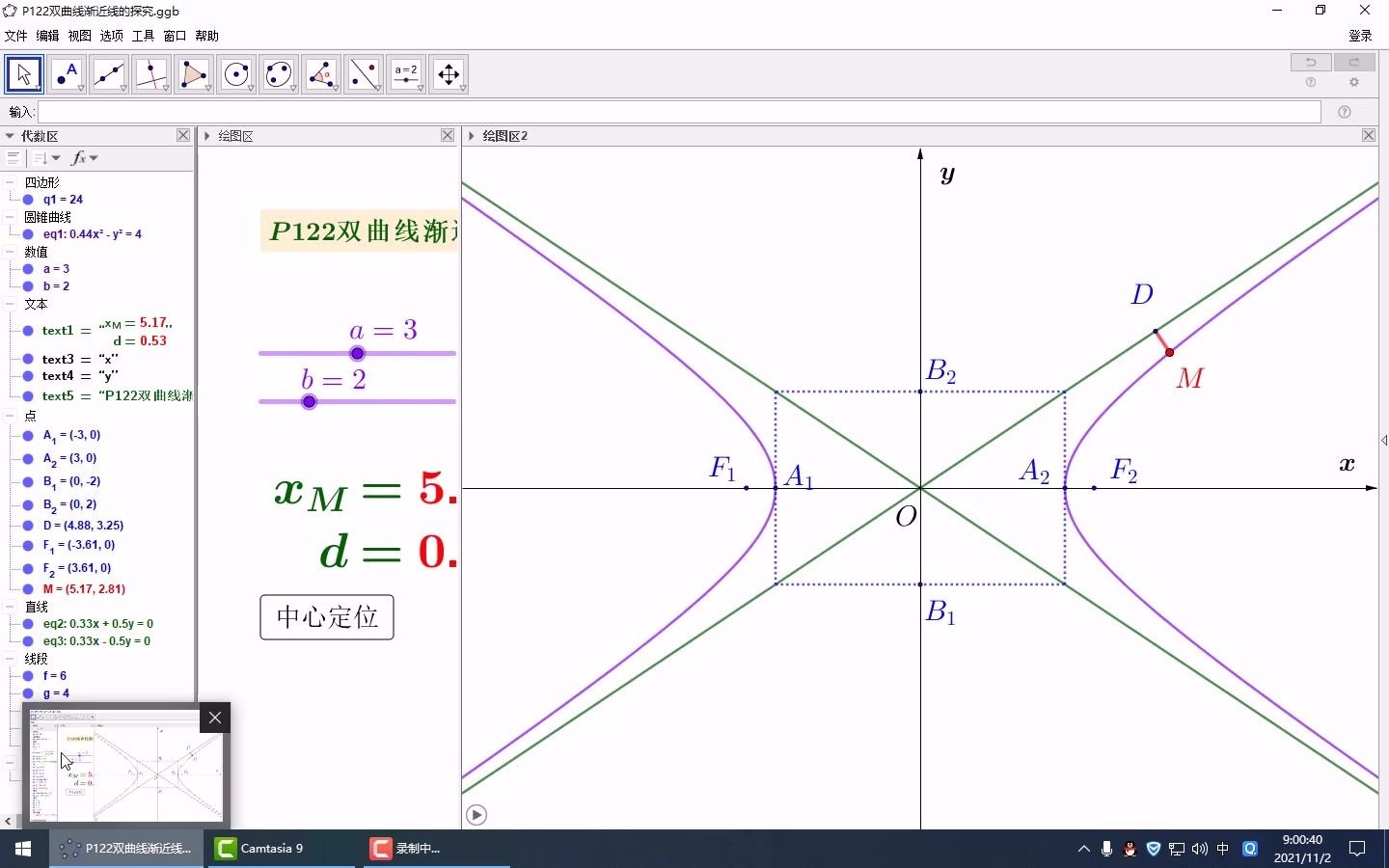The height and width of the screenshot is (868, 1389).
Task: Open the 视图 menu
Action: tap(80, 36)
